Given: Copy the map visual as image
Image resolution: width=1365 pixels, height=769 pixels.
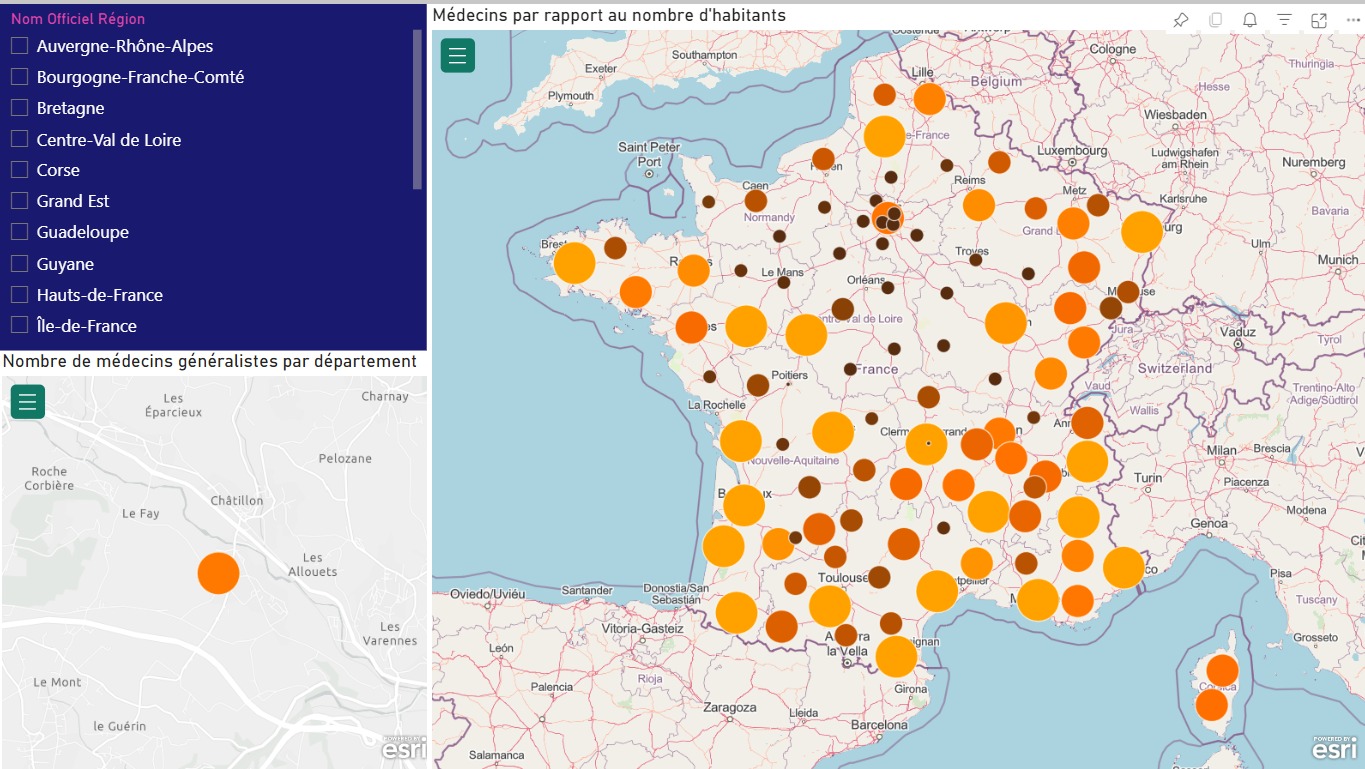Looking at the screenshot, I should (x=1216, y=20).
